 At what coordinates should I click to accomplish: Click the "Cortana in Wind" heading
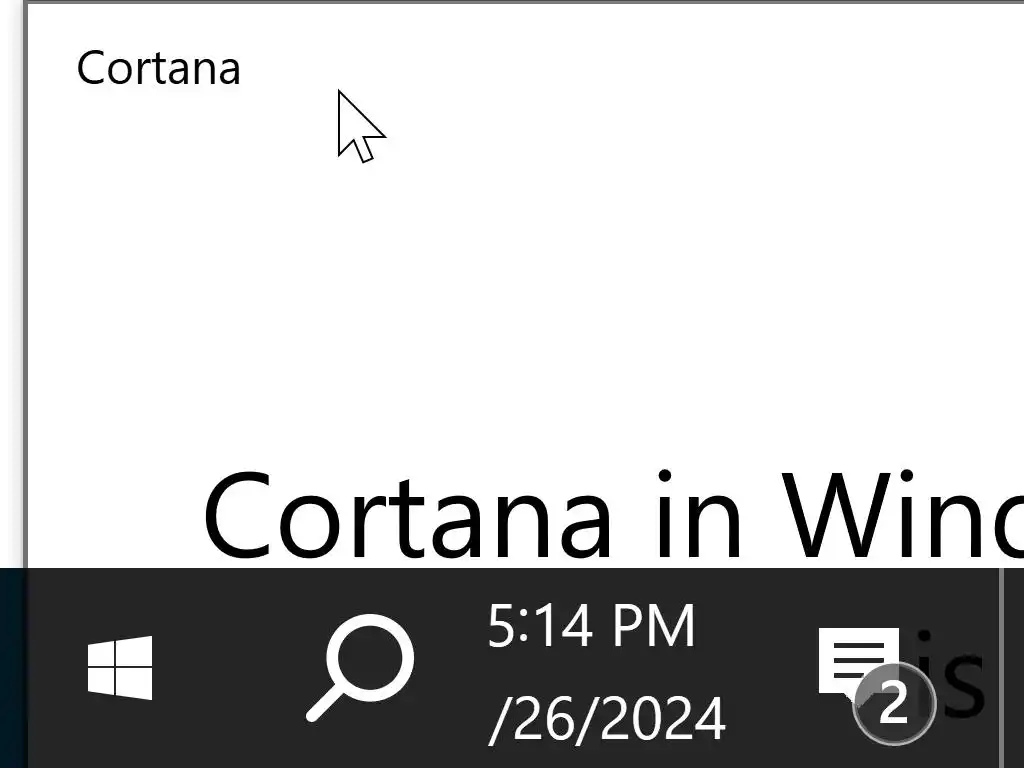[x=613, y=515]
